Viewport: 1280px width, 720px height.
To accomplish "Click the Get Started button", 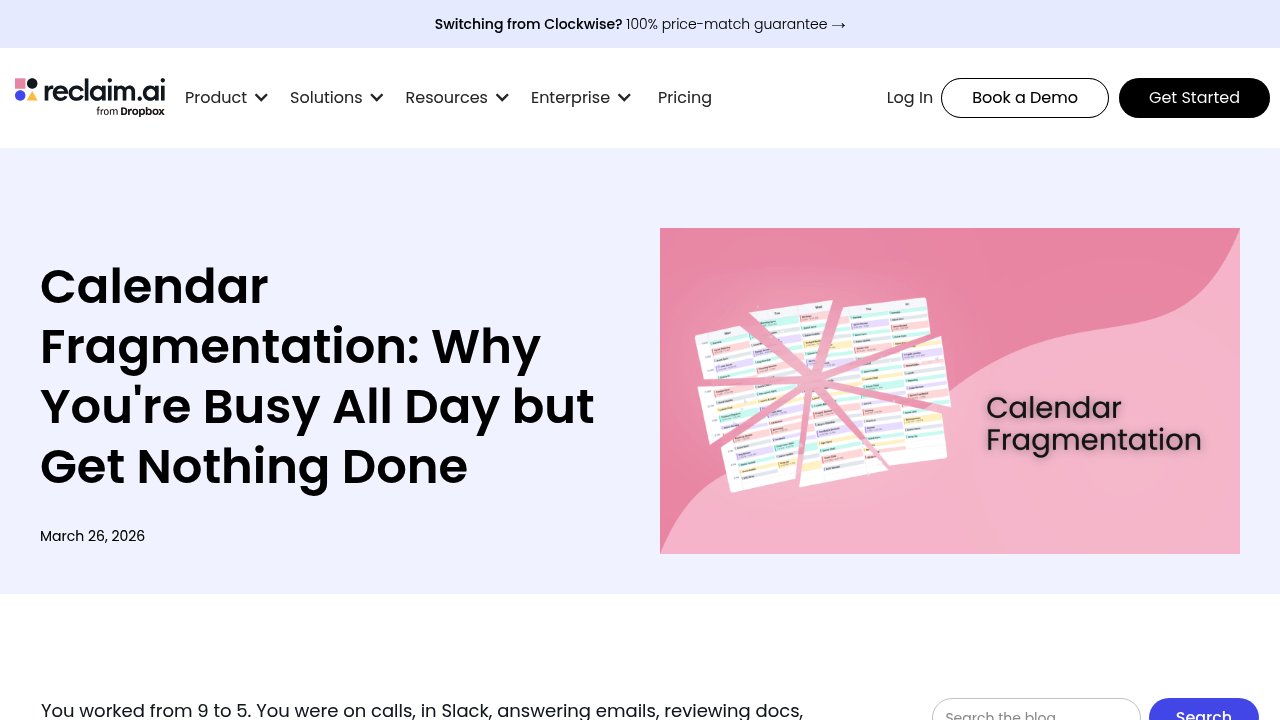I will point(1194,98).
